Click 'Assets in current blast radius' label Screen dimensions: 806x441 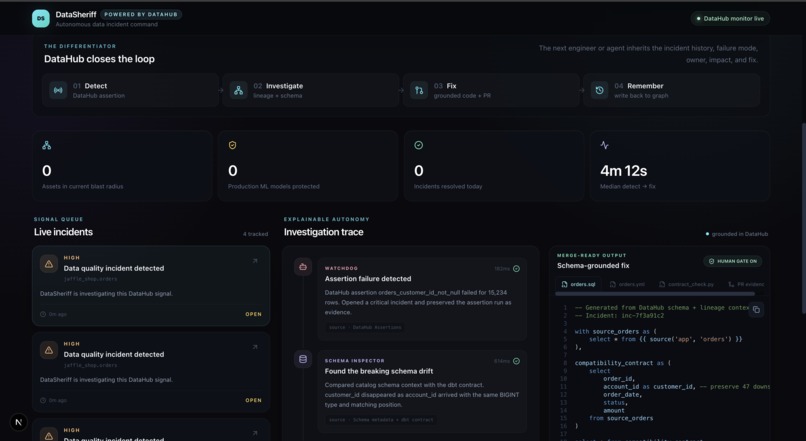(x=83, y=187)
